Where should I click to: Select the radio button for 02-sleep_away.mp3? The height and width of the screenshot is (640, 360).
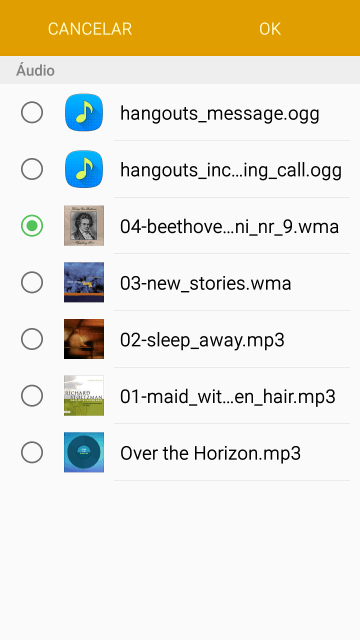tap(32, 339)
